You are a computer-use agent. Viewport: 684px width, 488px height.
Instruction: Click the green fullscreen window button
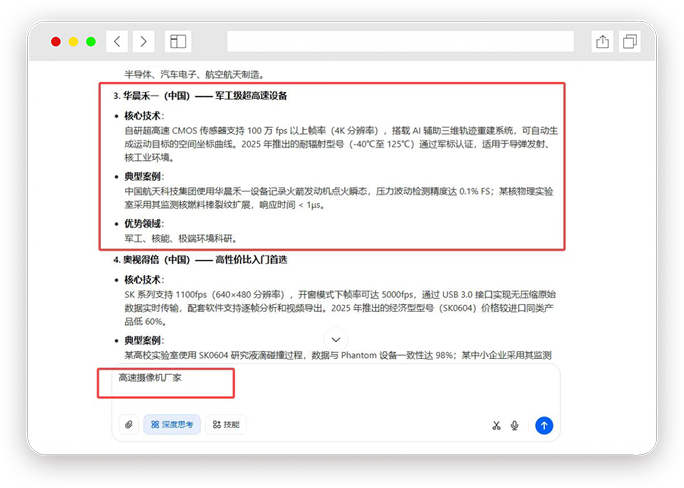coord(91,41)
